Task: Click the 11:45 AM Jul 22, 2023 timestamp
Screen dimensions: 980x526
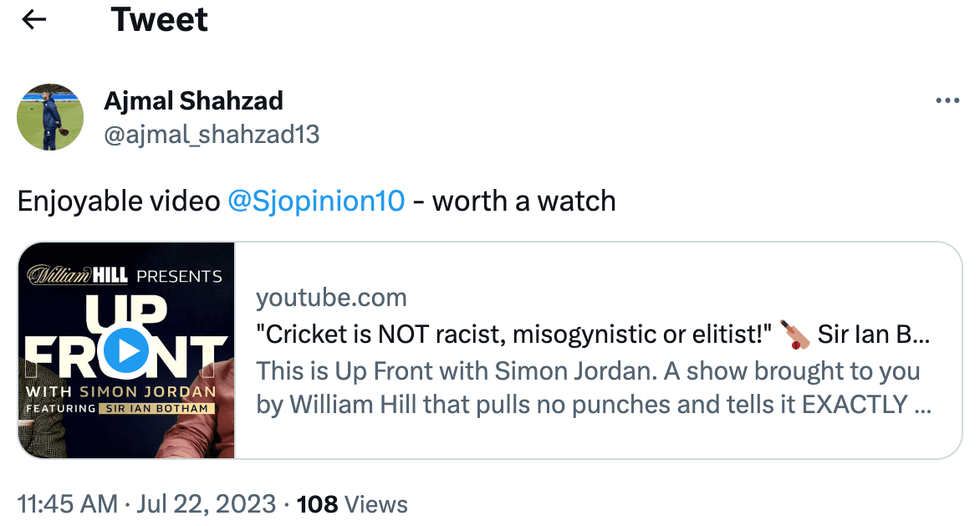Action: (x=146, y=504)
